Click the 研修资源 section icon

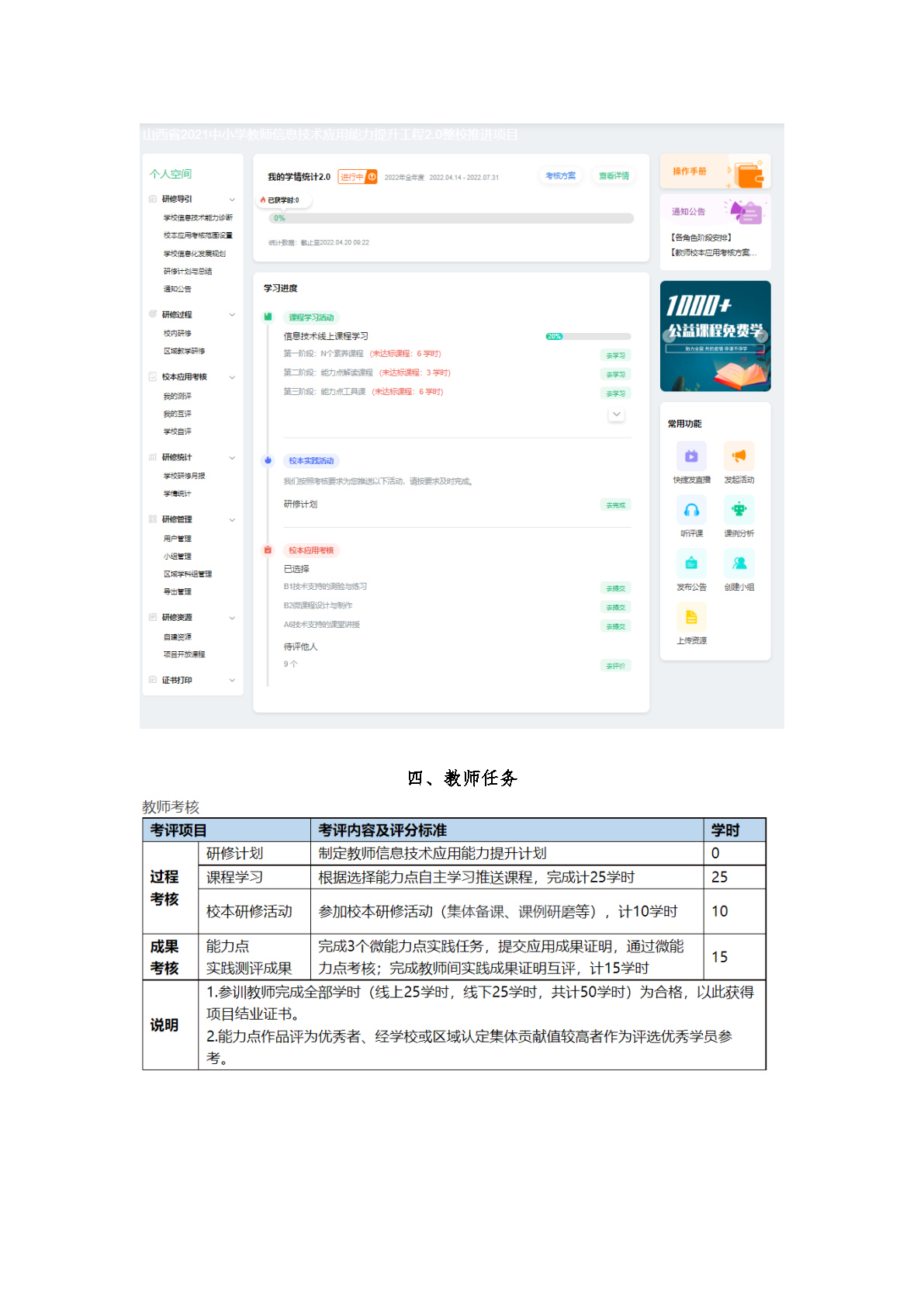pyautogui.click(x=153, y=617)
